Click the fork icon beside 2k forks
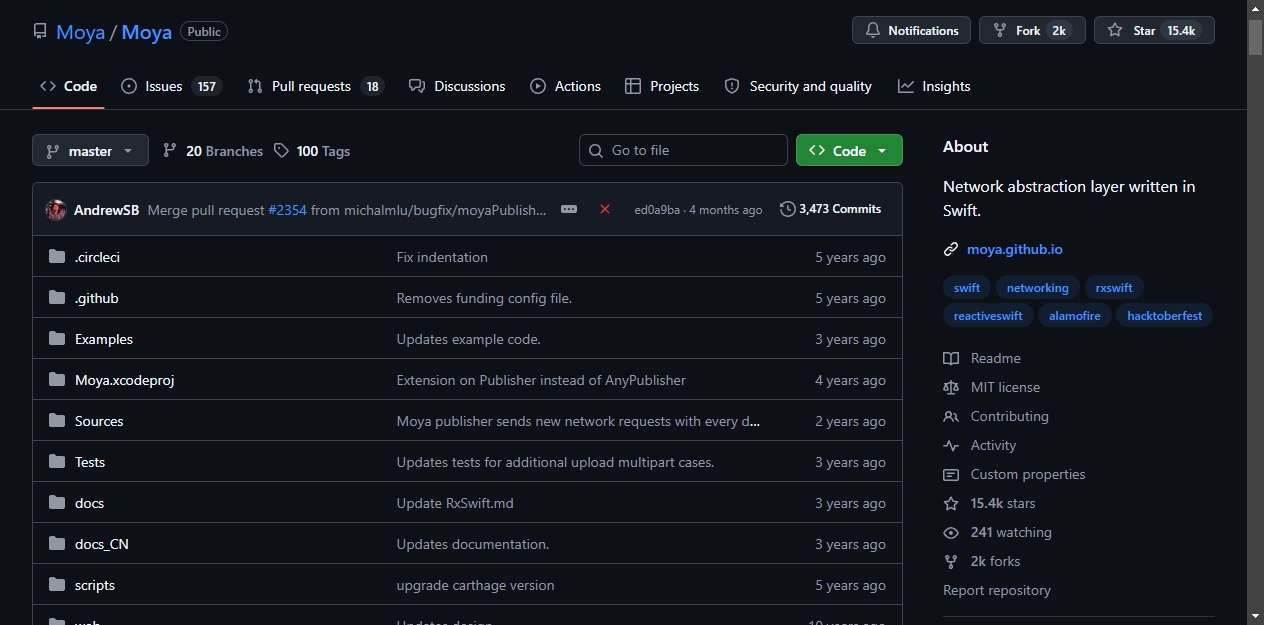This screenshot has height=625, width=1264. (x=951, y=561)
